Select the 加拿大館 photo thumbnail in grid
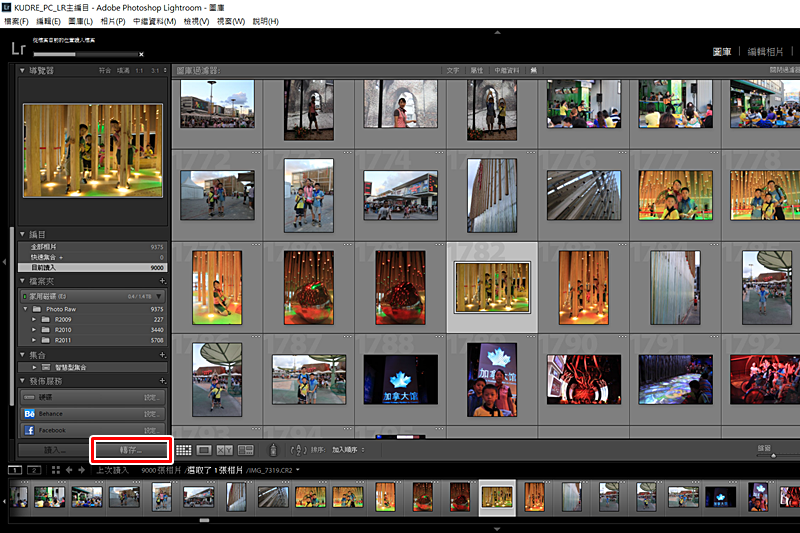This screenshot has height=533, width=800. tap(400, 380)
